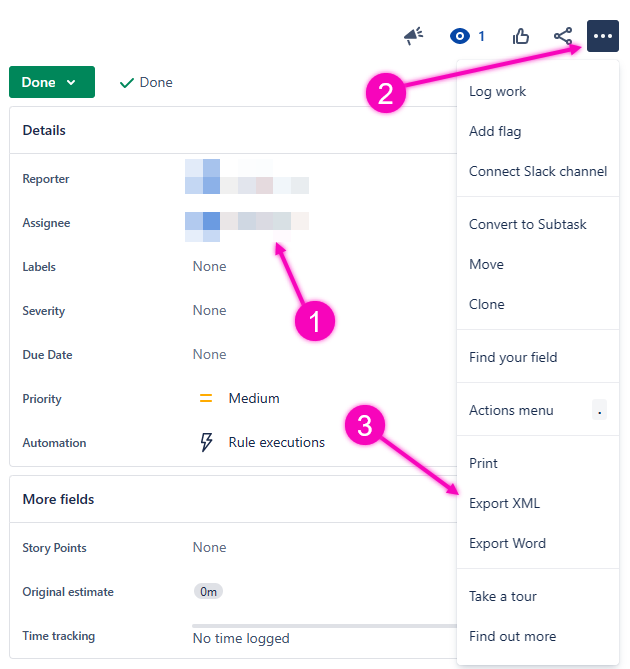Click the Original estimate 0m badge
The width and height of the screenshot is (630, 669).
[208, 591]
